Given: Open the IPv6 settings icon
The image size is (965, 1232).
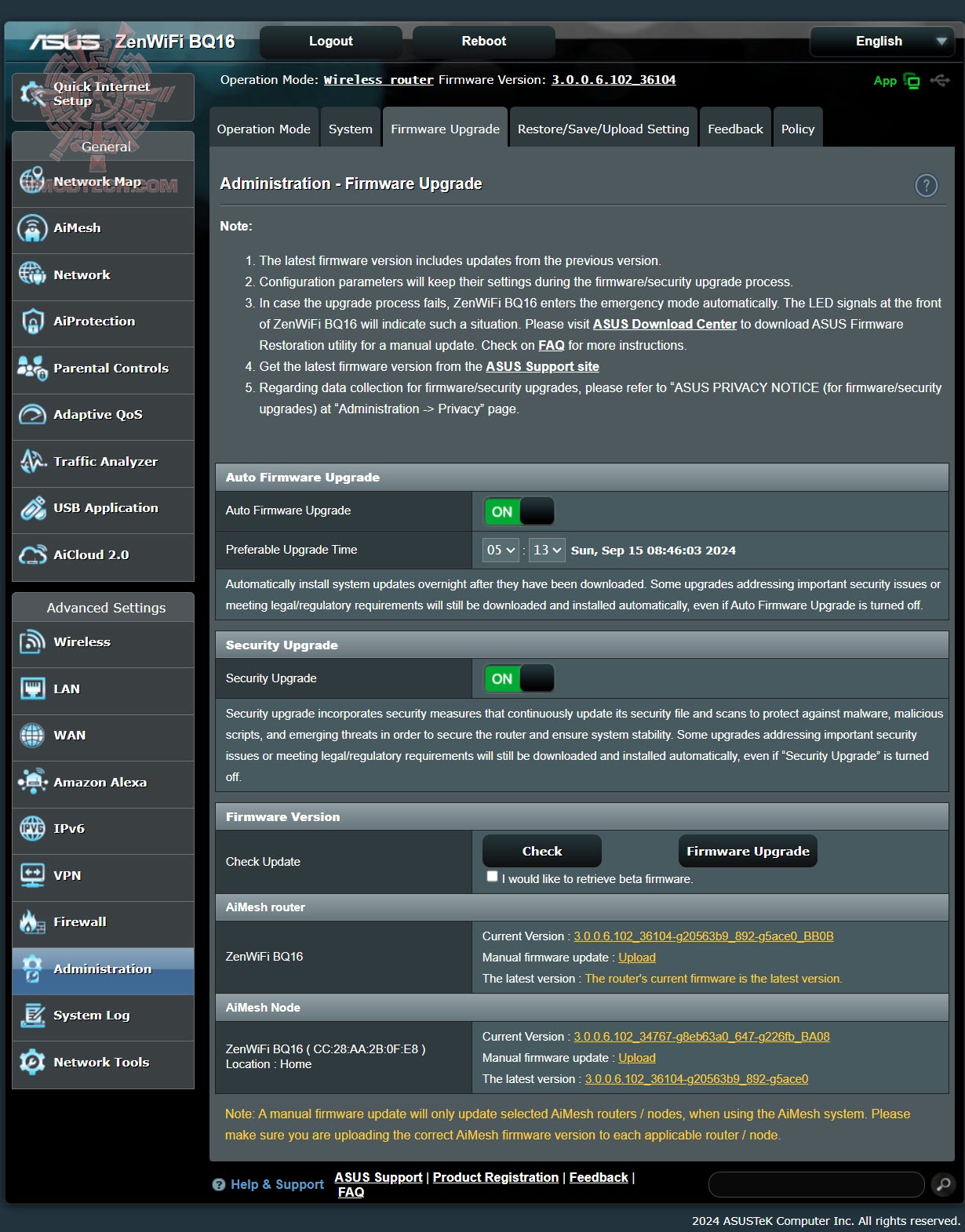Looking at the screenshot, I should pos(32,828).
